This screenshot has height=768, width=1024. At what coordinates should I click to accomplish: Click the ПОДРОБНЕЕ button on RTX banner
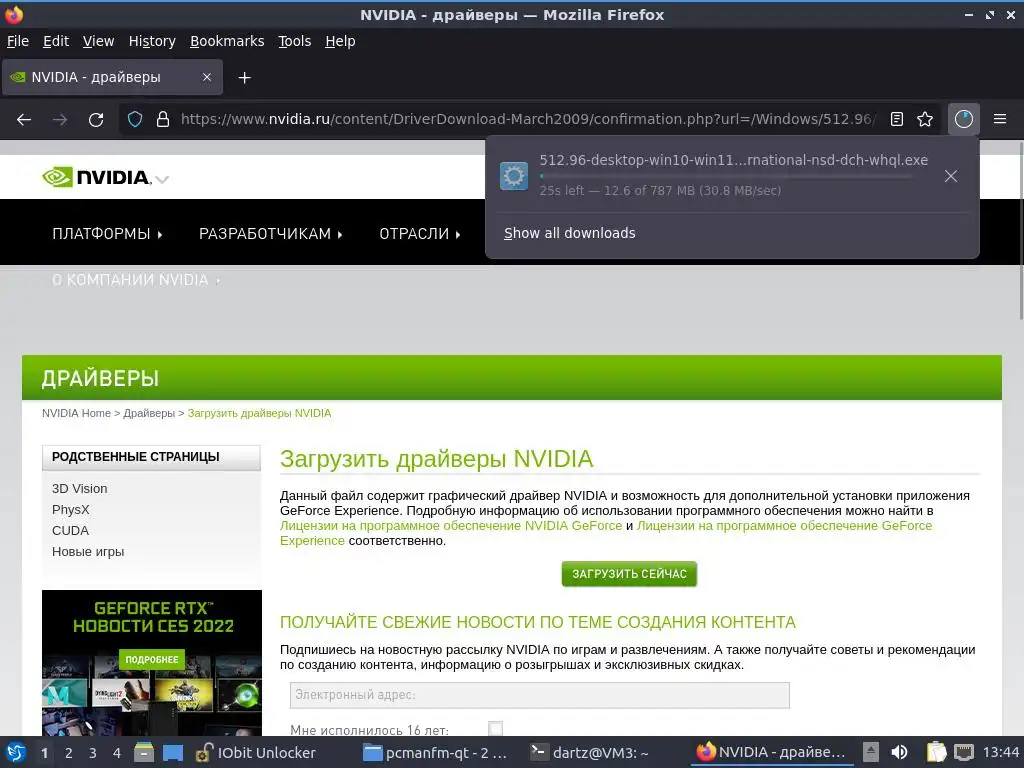pos(152,660)
